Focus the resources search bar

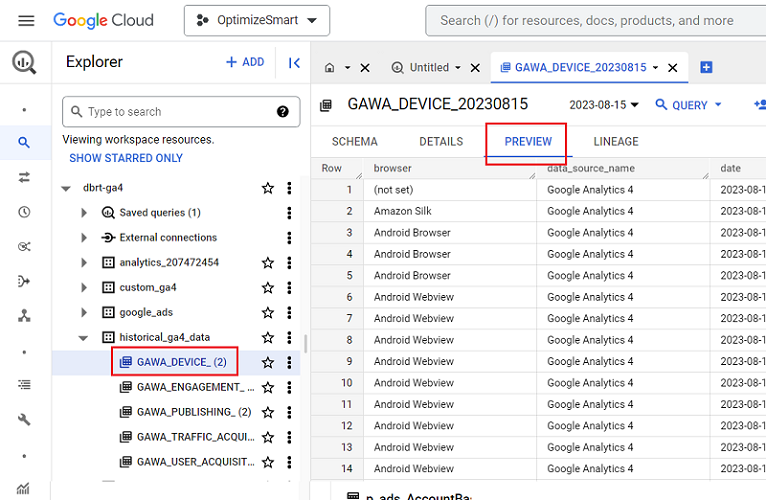point(596,21)
